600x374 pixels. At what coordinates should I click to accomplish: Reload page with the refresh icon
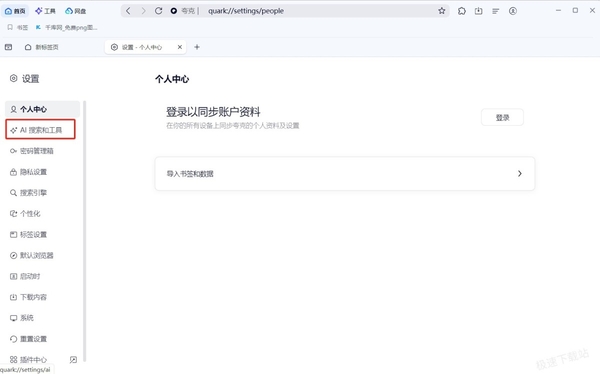158,11
